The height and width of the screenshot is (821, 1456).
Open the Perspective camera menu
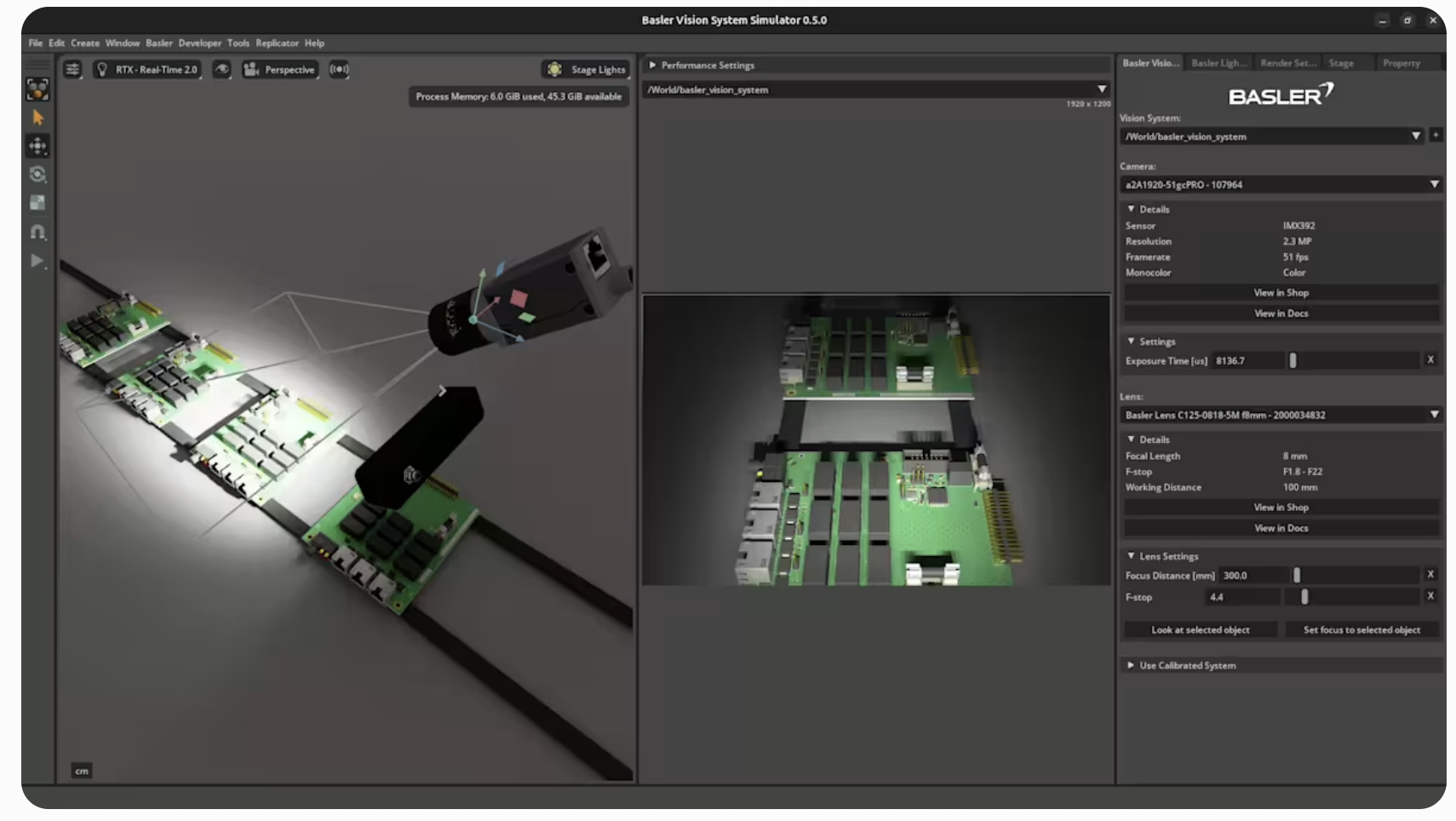pyautogui.click(x=279, y=70)
